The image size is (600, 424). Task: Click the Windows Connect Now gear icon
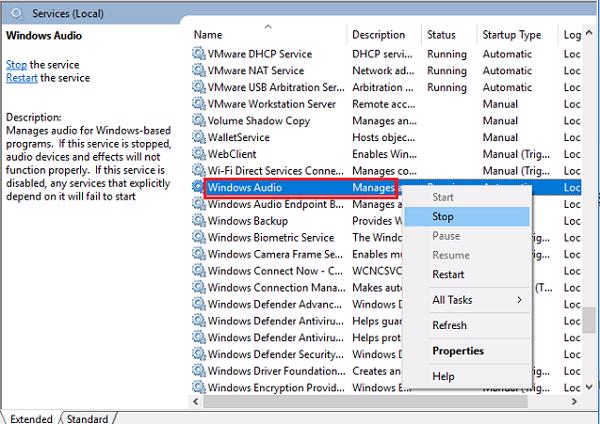point(199,271)
